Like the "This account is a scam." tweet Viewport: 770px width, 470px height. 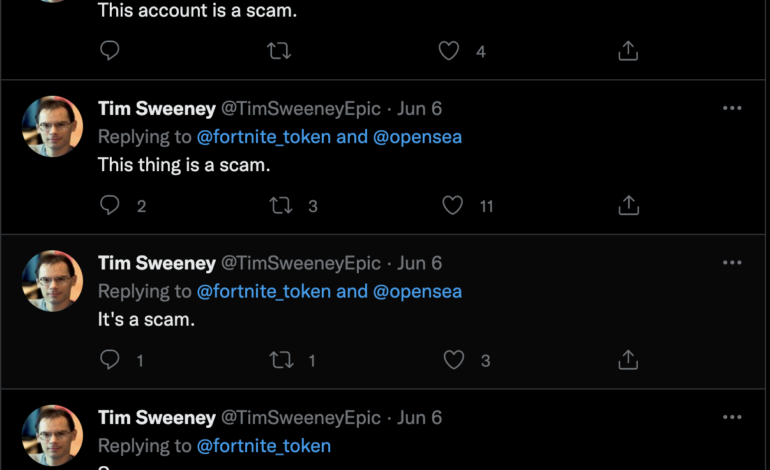coord(449,50)
